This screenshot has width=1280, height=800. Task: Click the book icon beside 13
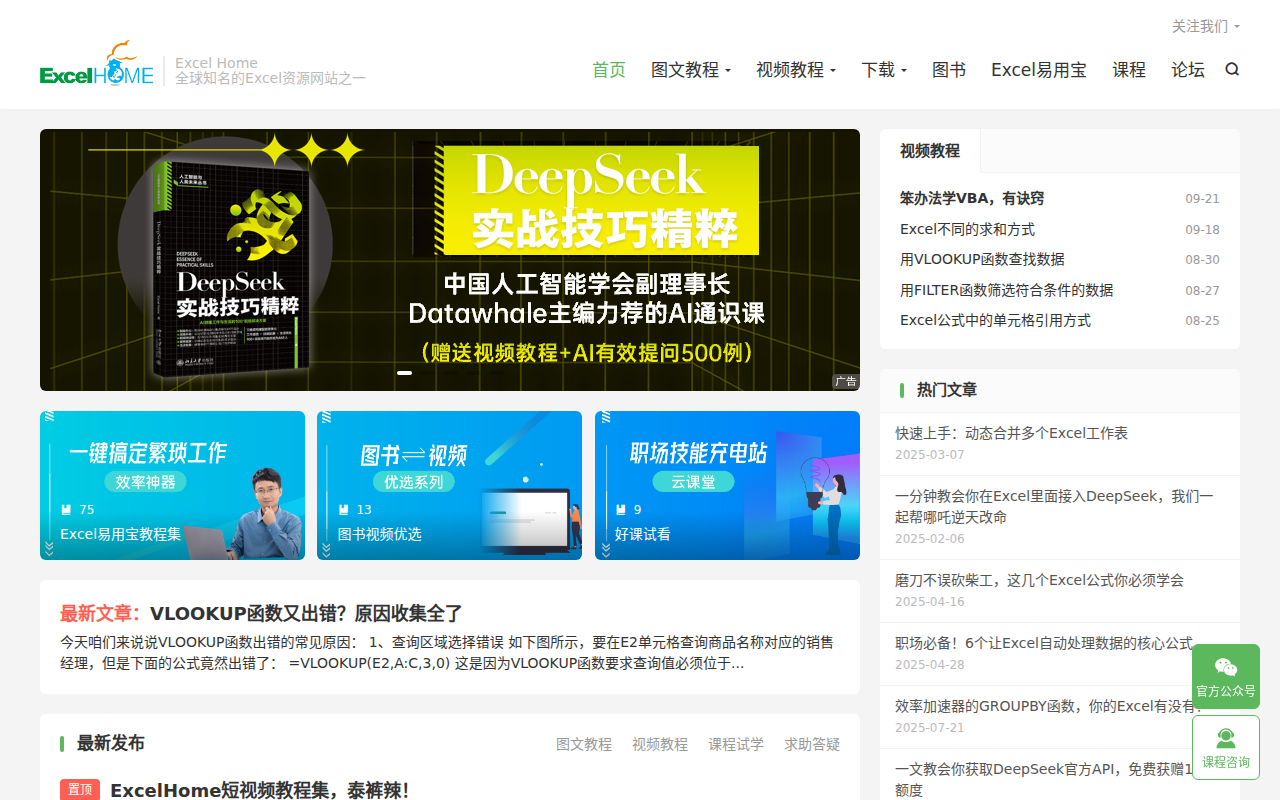(x=343, y=509)
